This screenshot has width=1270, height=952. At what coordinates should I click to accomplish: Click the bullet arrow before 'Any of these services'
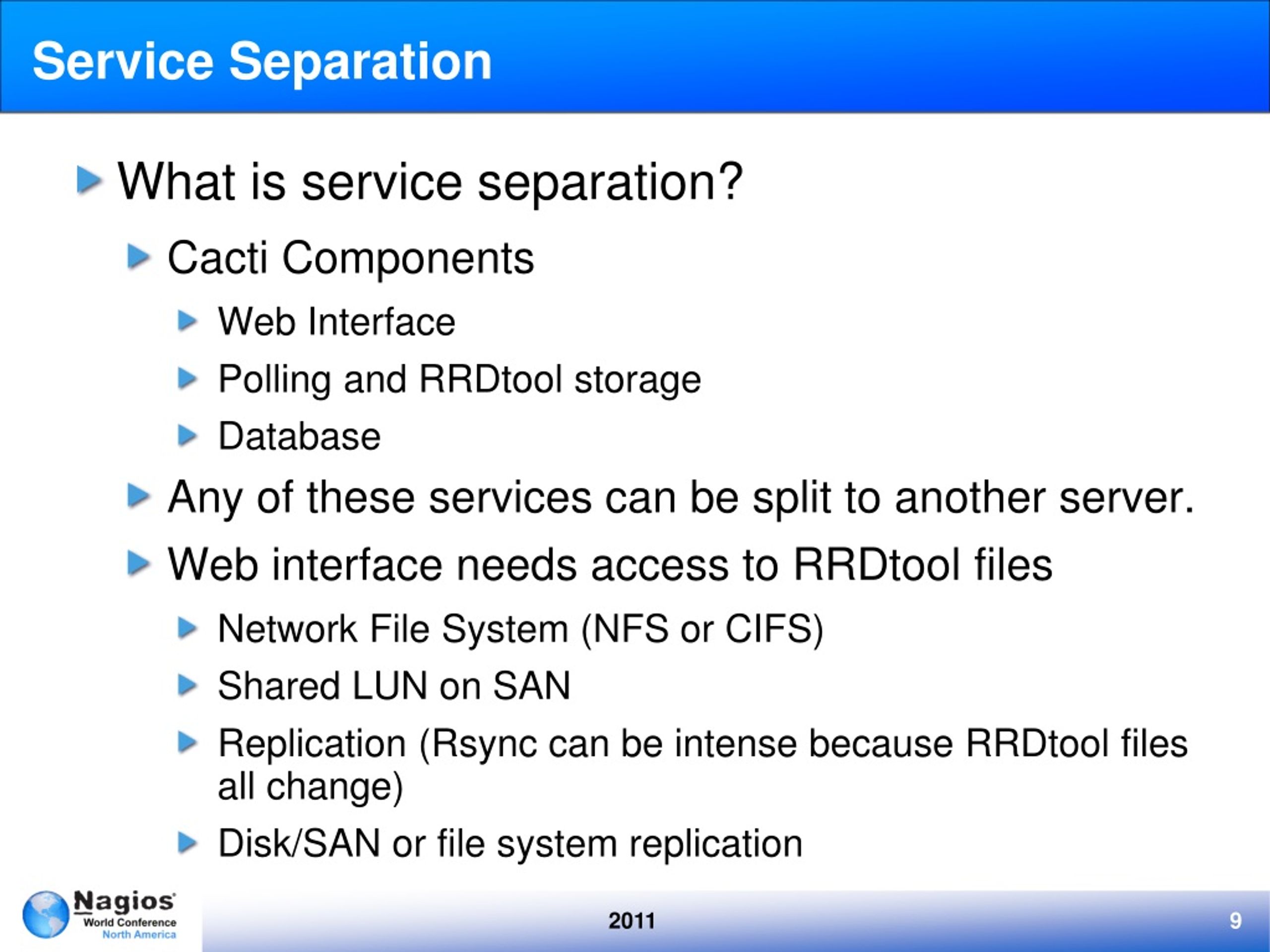coord(138,496)
